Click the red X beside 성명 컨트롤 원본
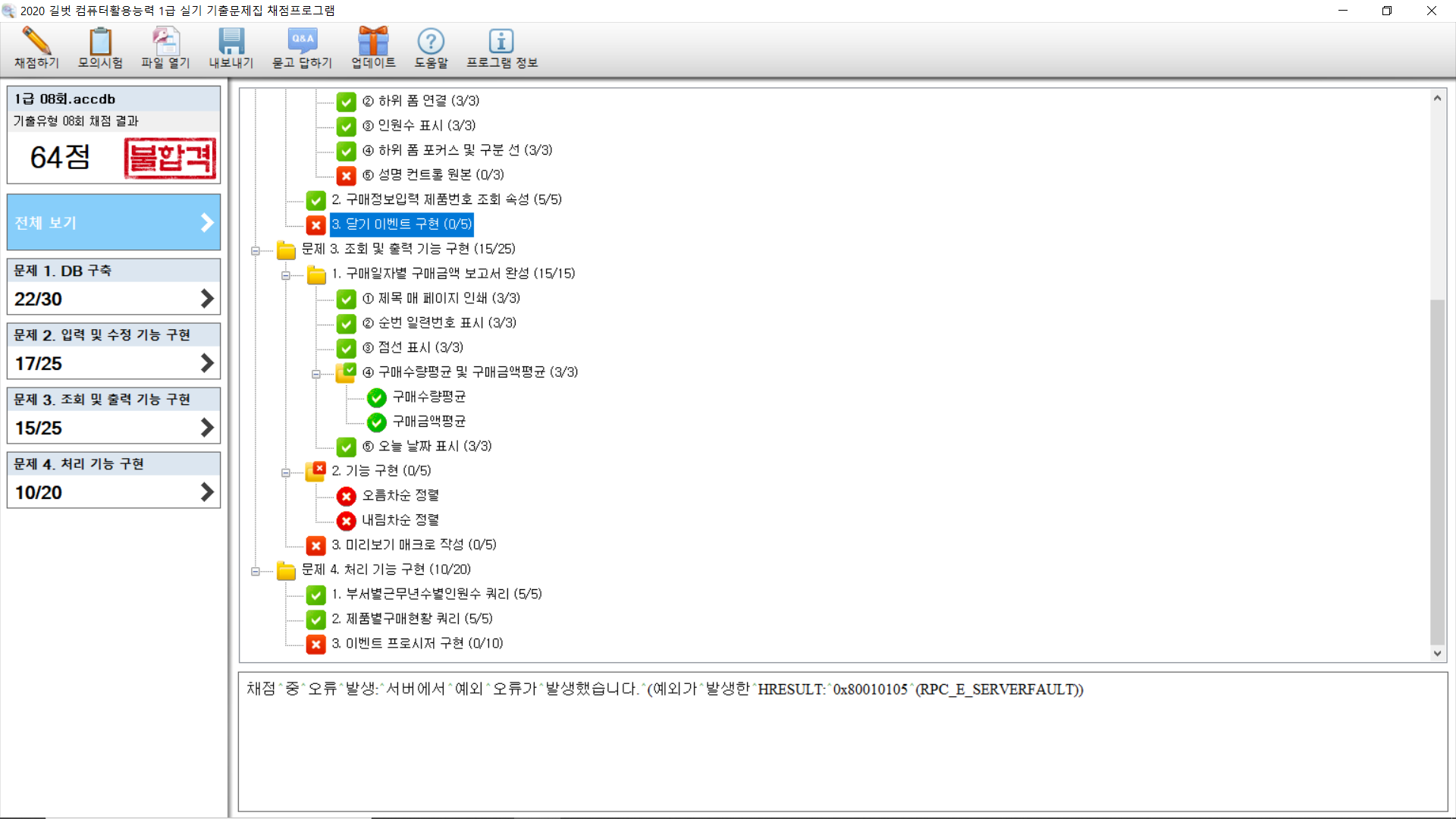The image size is (1456, 819). (347, 176)
